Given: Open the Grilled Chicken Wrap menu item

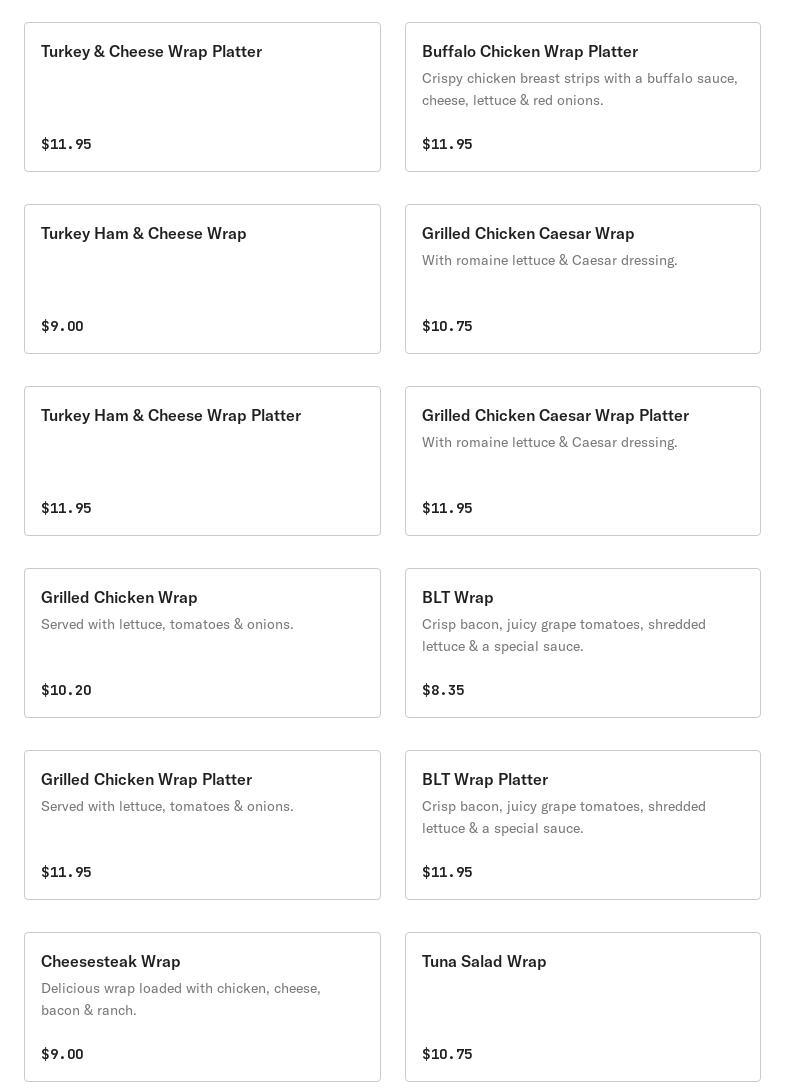Looking at the screenshot, I should pyautogui.click(x=202, y=643).
